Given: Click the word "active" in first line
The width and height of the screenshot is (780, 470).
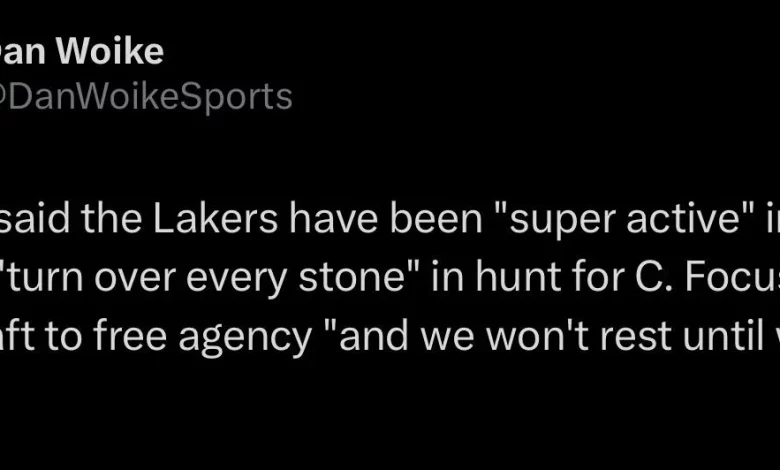Looking at the screenshot, I should pos(684,219).
